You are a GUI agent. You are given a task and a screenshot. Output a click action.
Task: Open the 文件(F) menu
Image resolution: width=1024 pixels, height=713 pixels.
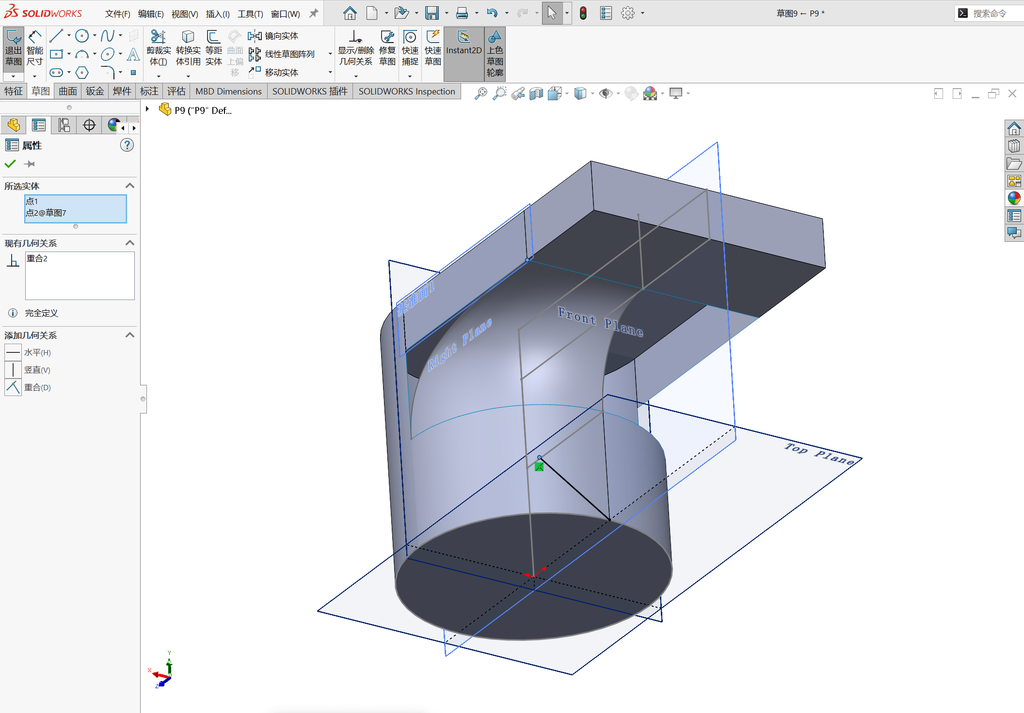coord(118,14)
